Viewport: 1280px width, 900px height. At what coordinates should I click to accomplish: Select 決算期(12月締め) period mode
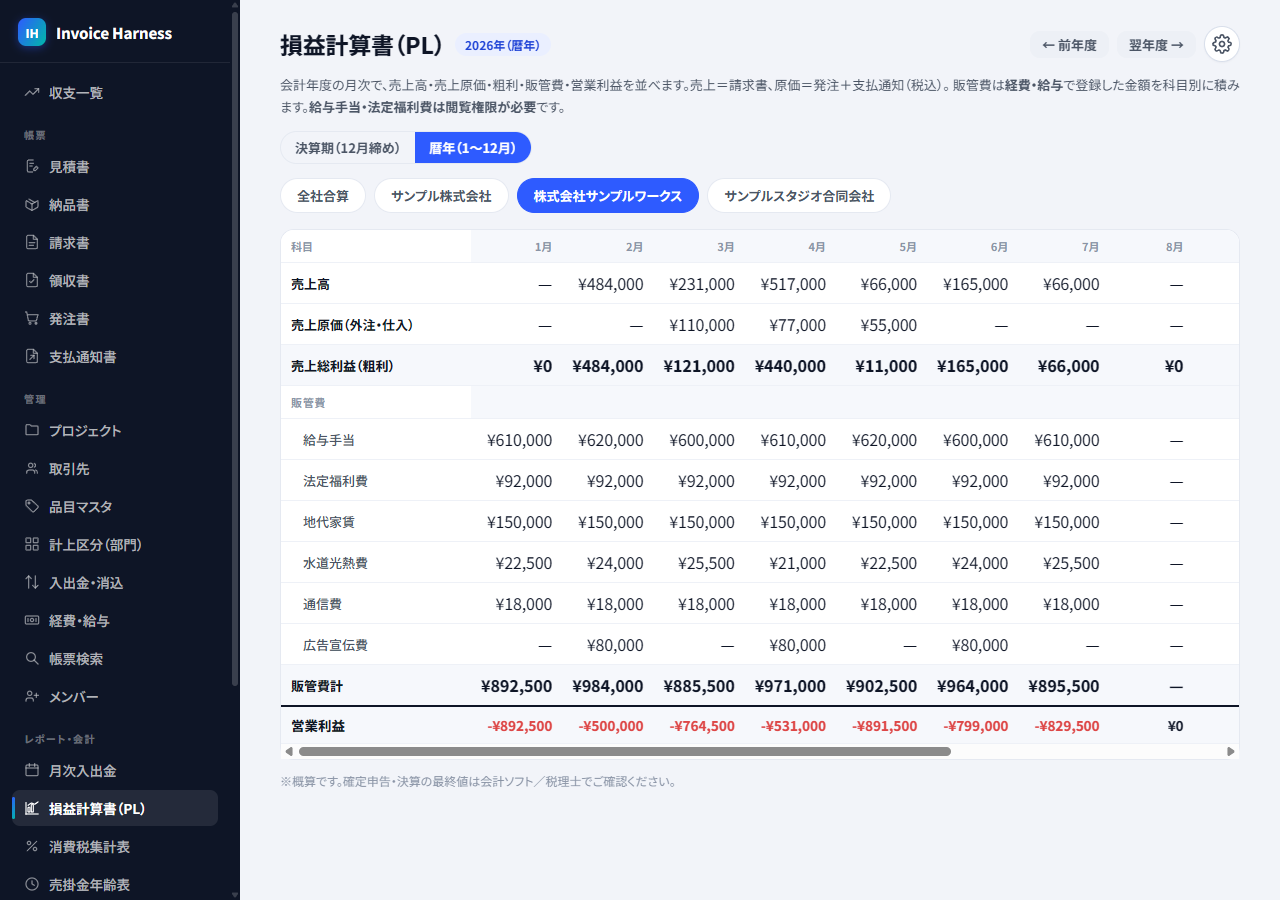347,148
